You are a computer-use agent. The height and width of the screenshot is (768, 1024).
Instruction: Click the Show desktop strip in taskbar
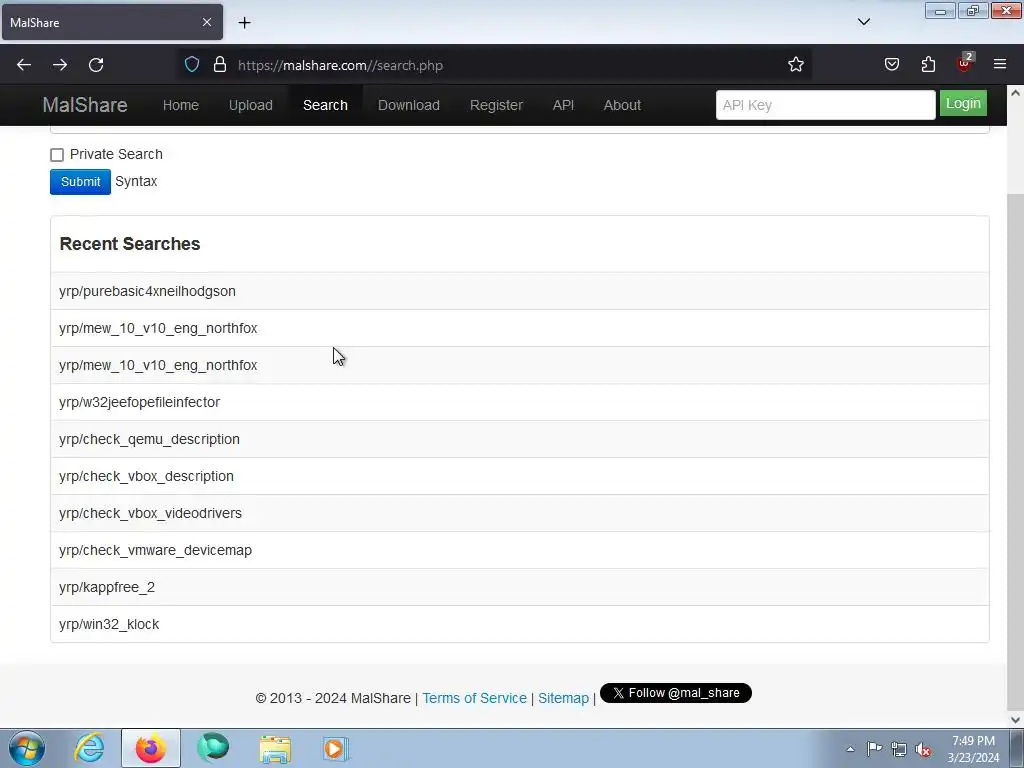(1017, 748)
